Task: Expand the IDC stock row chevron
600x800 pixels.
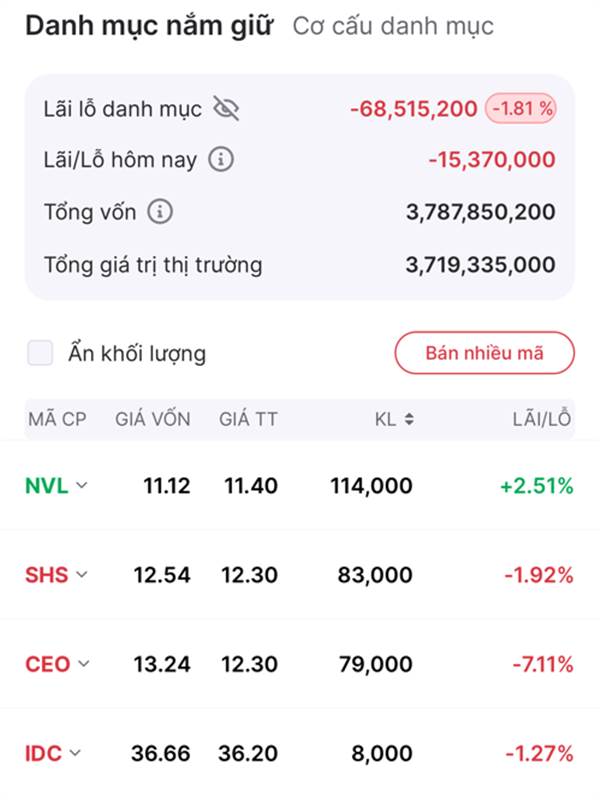Action: tap(75, 753)
